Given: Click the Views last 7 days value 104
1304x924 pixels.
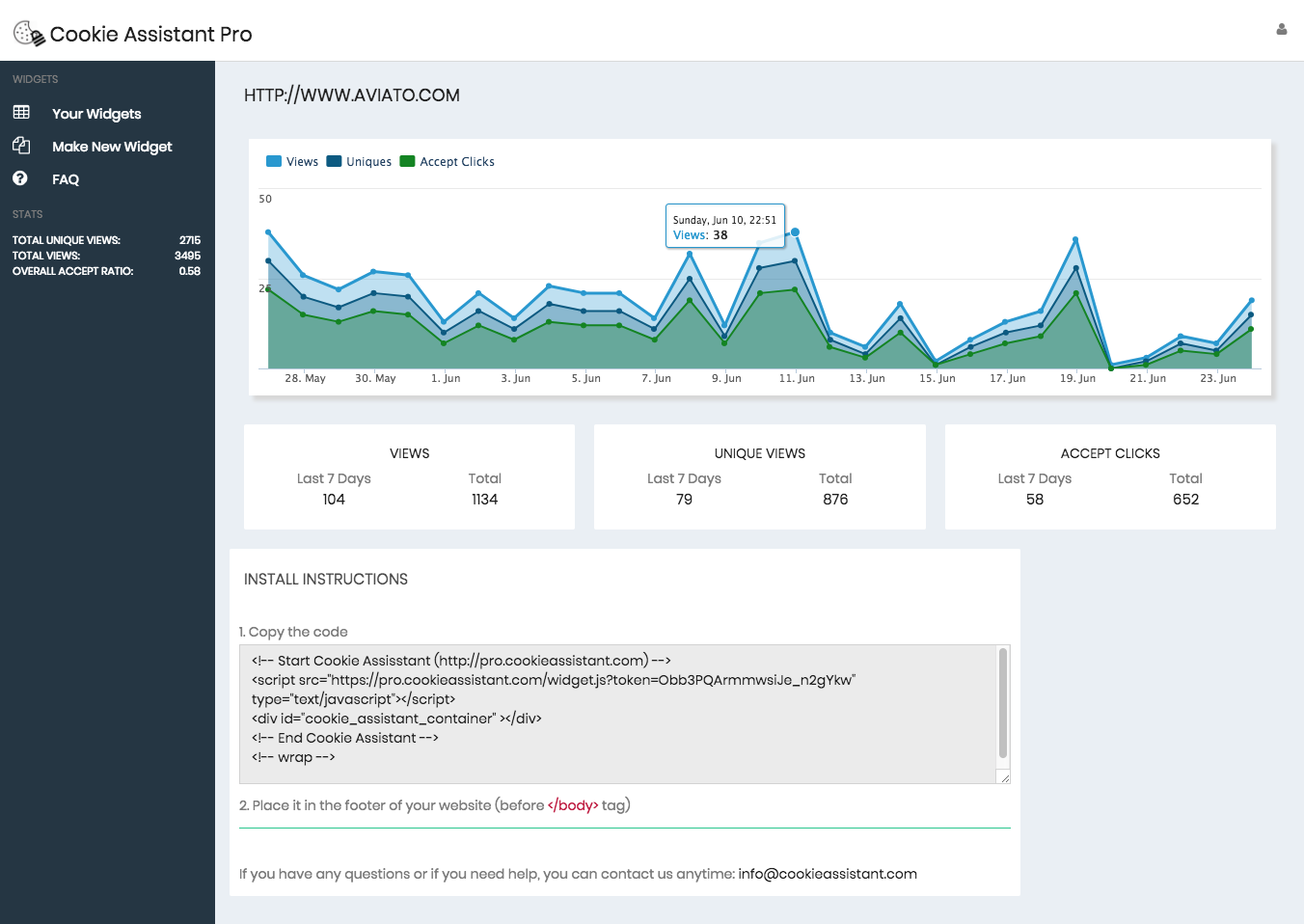Looking at the screenshot, I should tap(334, 500).
